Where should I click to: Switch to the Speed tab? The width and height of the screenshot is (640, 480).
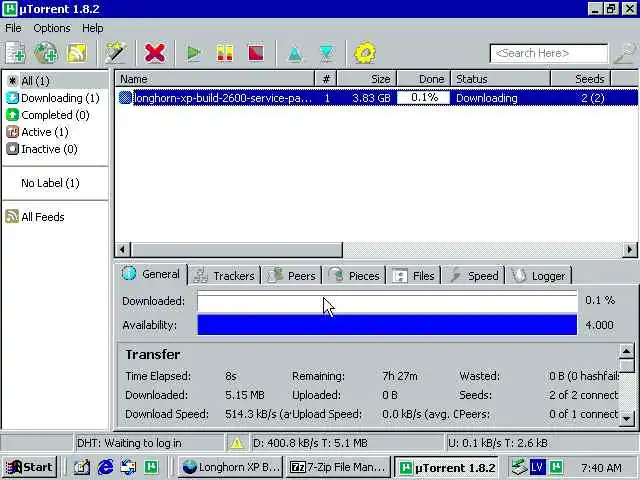473,276
